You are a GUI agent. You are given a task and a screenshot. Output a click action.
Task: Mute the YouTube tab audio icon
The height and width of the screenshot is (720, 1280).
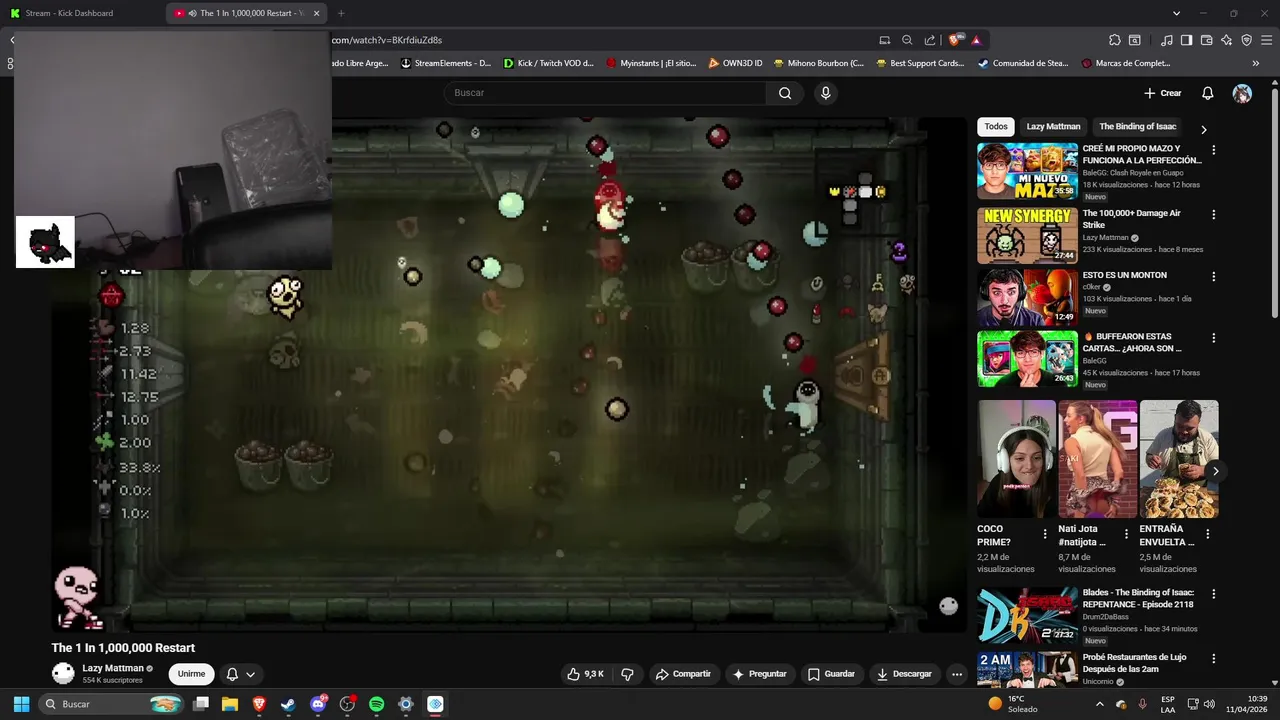pos(192,13)
